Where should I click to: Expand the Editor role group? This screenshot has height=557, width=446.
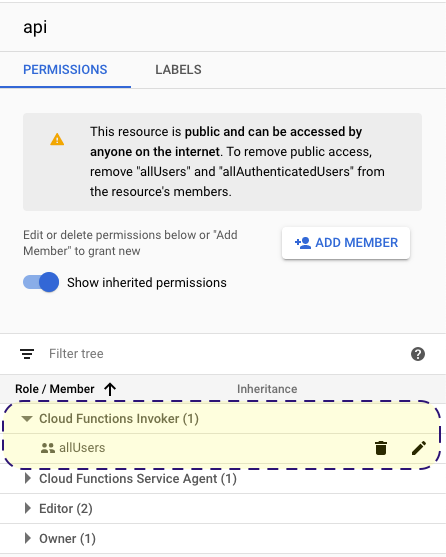tap(27, 508)
